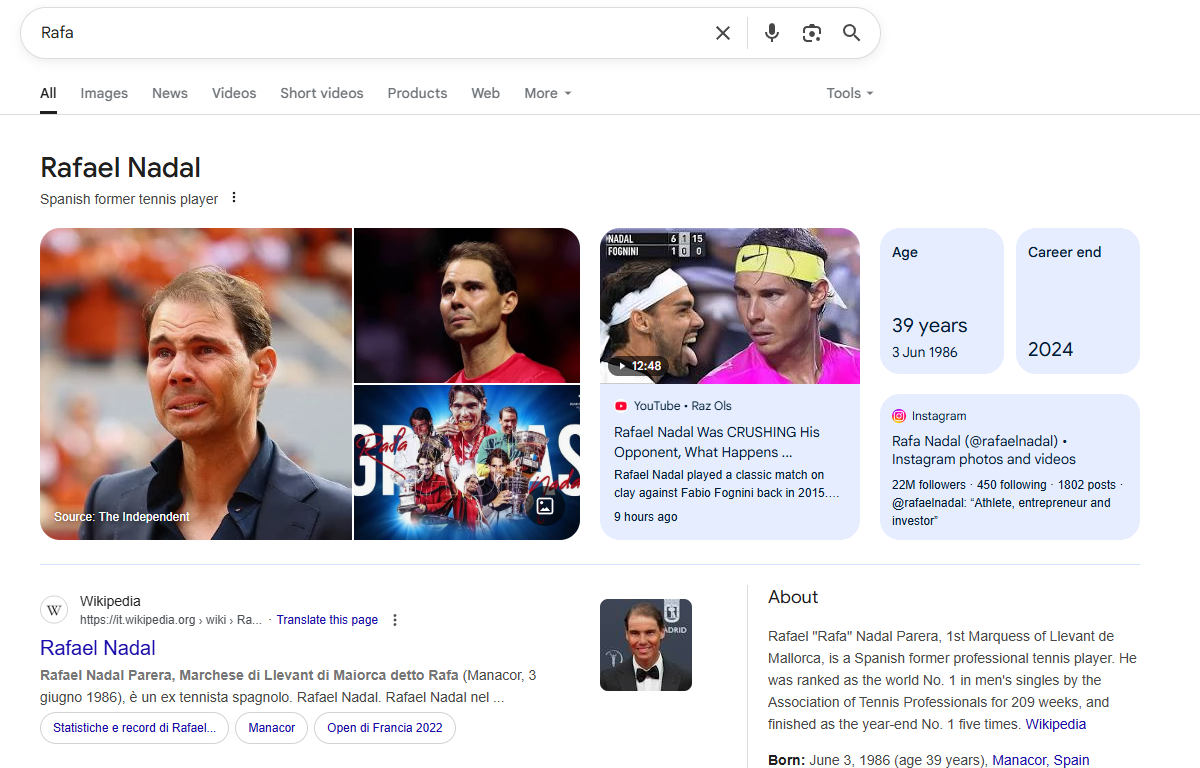Viewport: 1200px width, 768px height.
Task: Expand the More dropdown
Action: point(548,93)
